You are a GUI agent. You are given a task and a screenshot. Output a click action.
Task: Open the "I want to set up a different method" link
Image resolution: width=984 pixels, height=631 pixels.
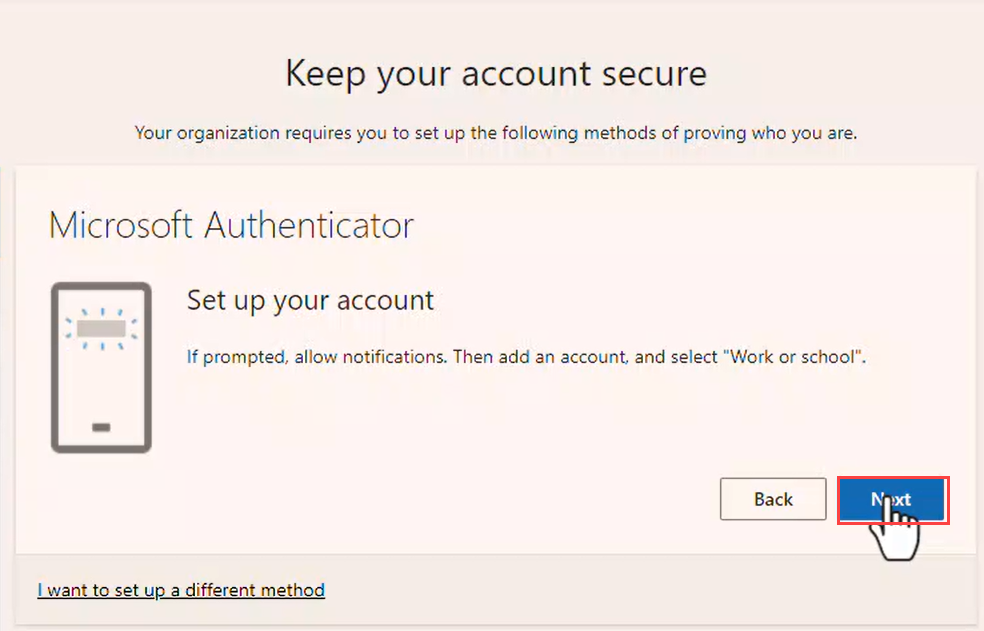[181, 590]
